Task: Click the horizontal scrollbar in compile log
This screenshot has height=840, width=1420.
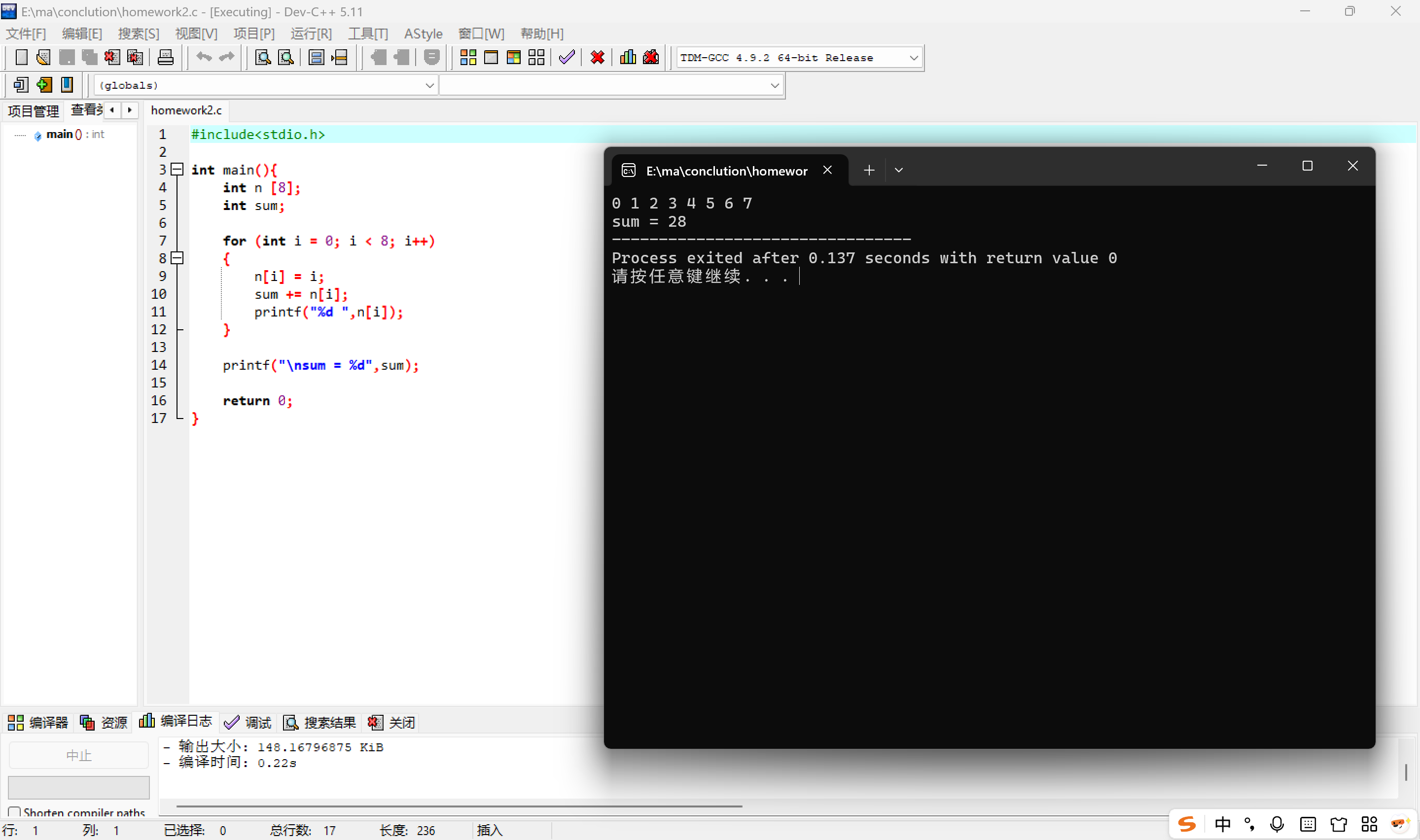Action: click(459, 805)
